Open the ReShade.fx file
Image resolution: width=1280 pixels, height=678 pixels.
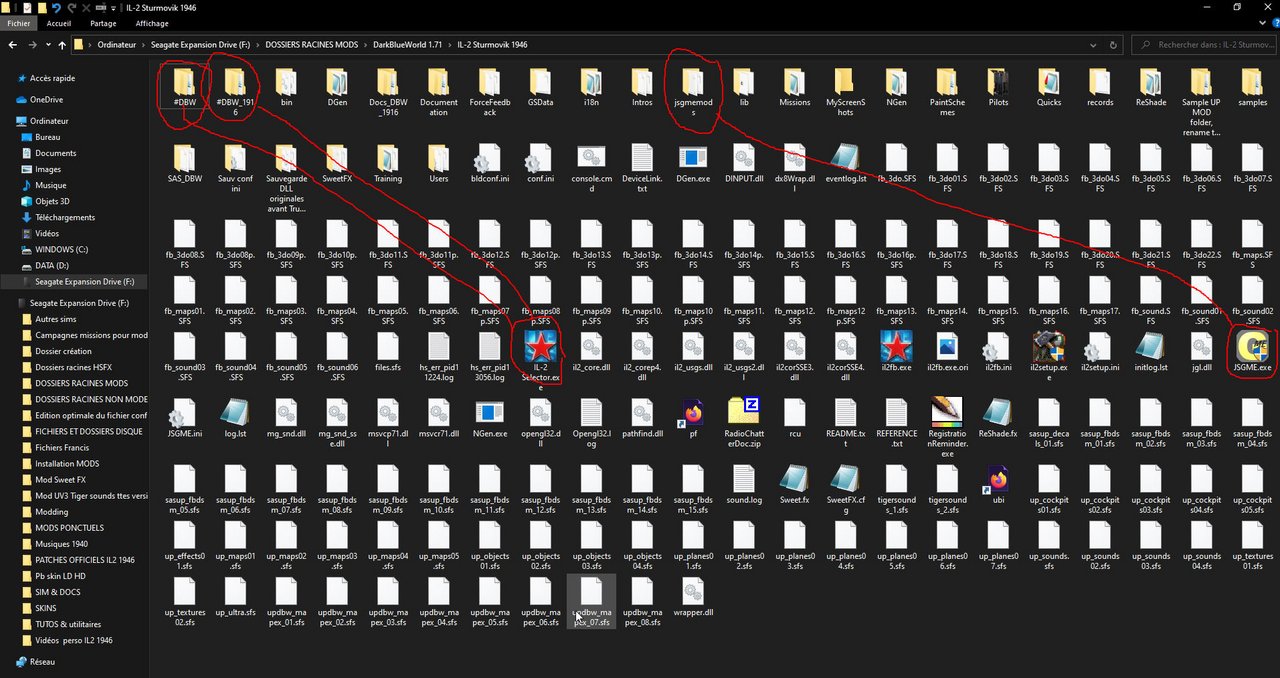[x=998, y=418]
